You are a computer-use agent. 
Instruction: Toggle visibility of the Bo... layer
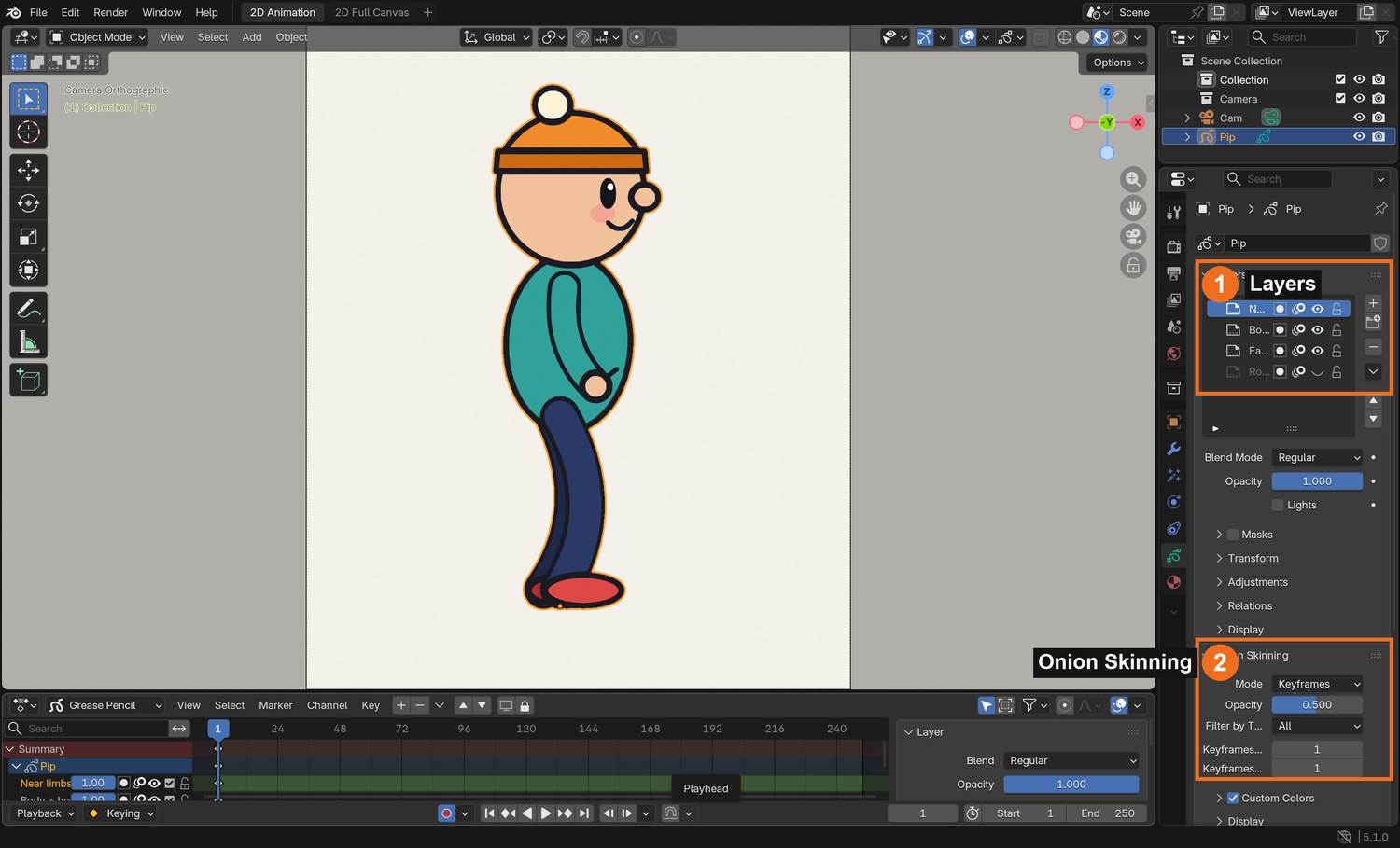coord(1317,330)
